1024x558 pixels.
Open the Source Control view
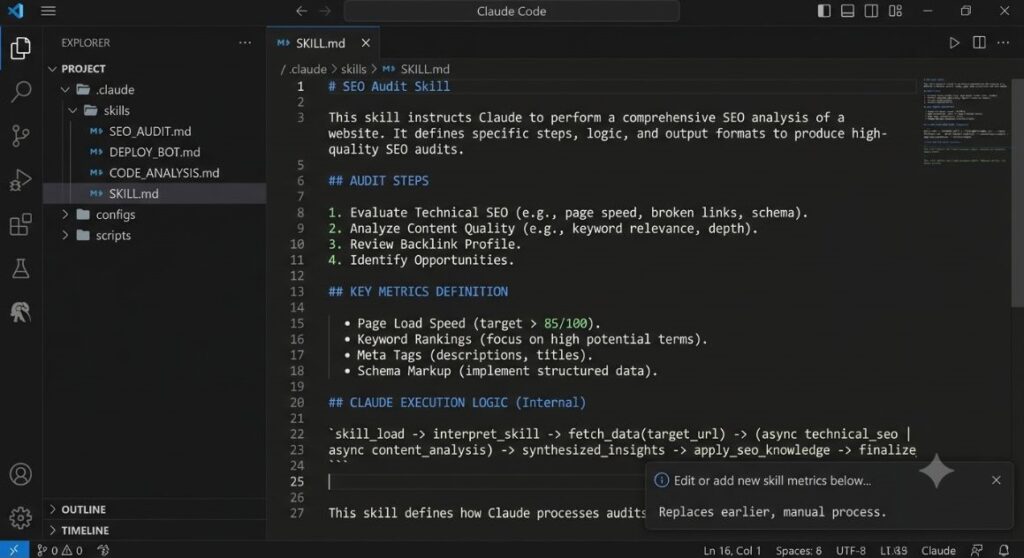[21, 135]
